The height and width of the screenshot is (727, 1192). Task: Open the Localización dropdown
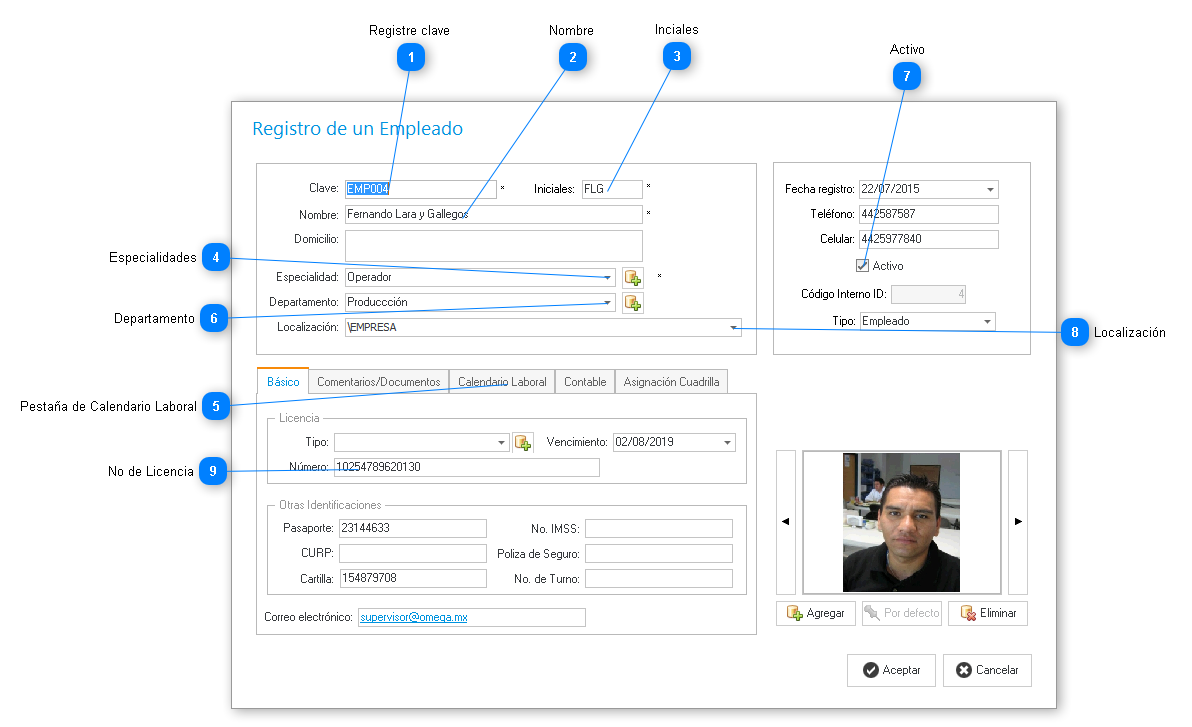pyautogui.click(x=733, y=327)
